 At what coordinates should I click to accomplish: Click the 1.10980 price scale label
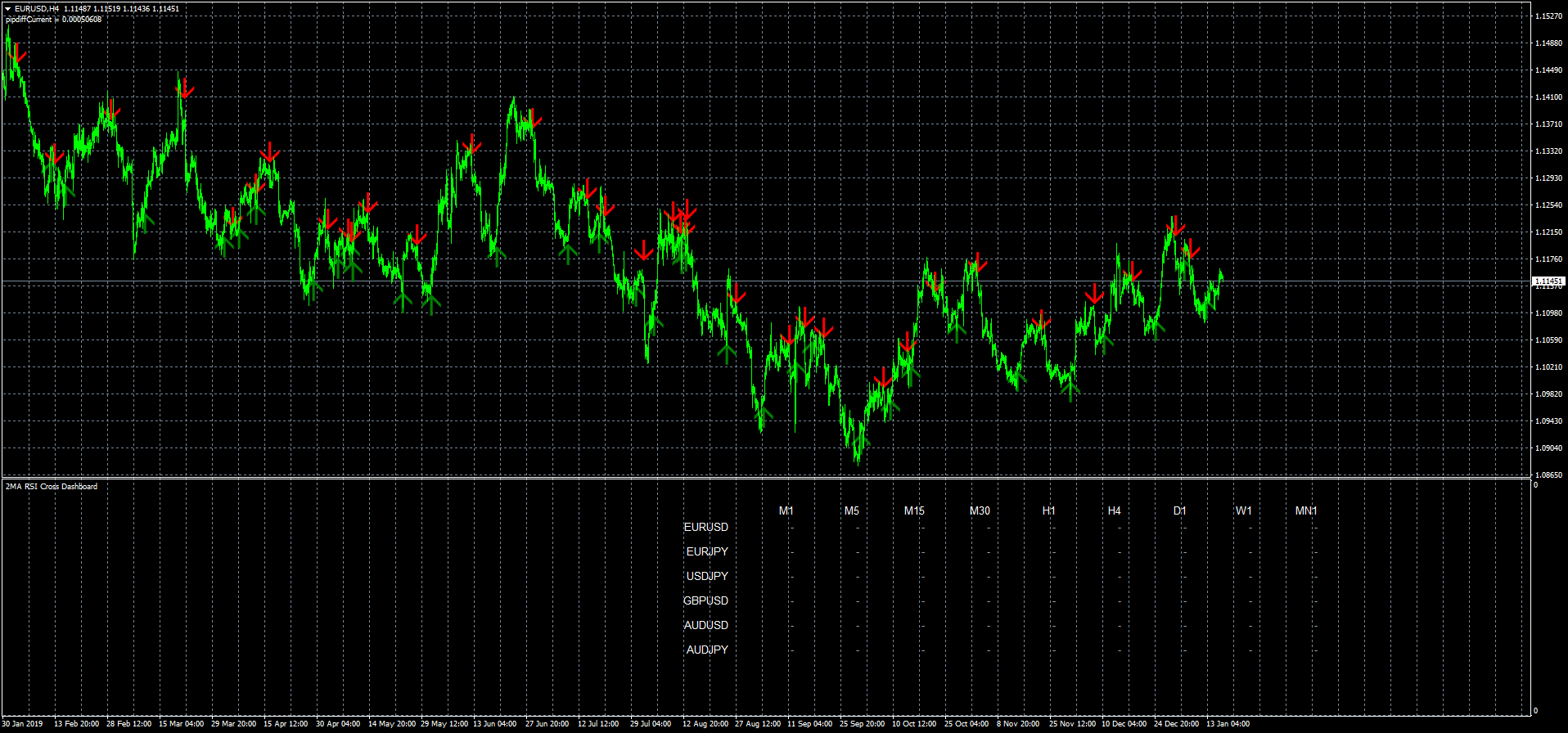pos(1548,313)
